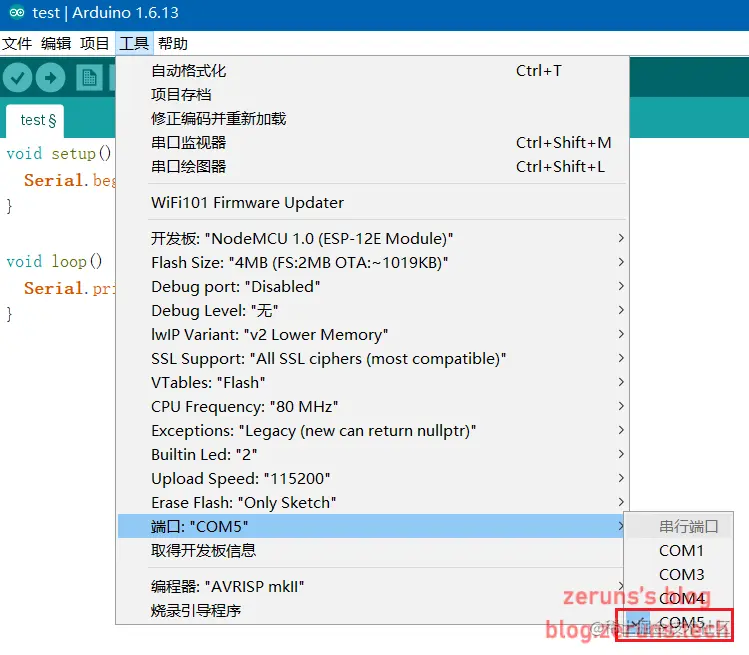This screenshot has width=749, height=655.
Task: Expand the Flash Size submenu
Action: (x=372, y=262)
